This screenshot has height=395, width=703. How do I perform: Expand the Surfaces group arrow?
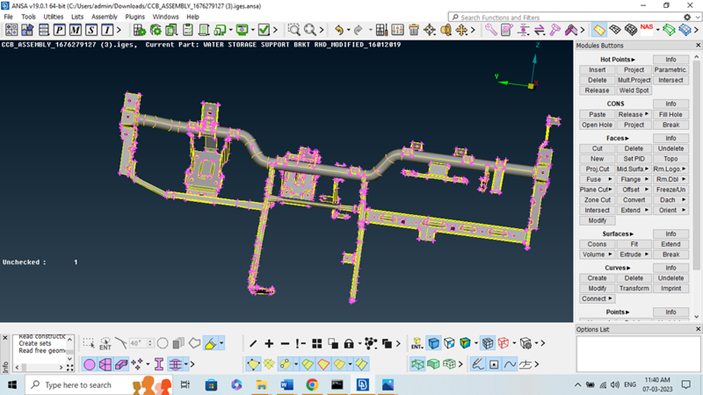pyautogui.click(x=631, y=234)
